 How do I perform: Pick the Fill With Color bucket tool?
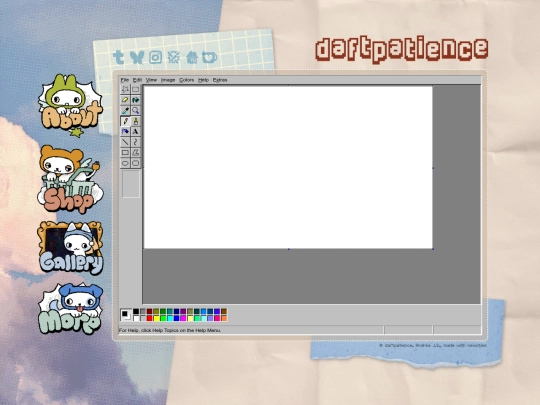(135, 100)
